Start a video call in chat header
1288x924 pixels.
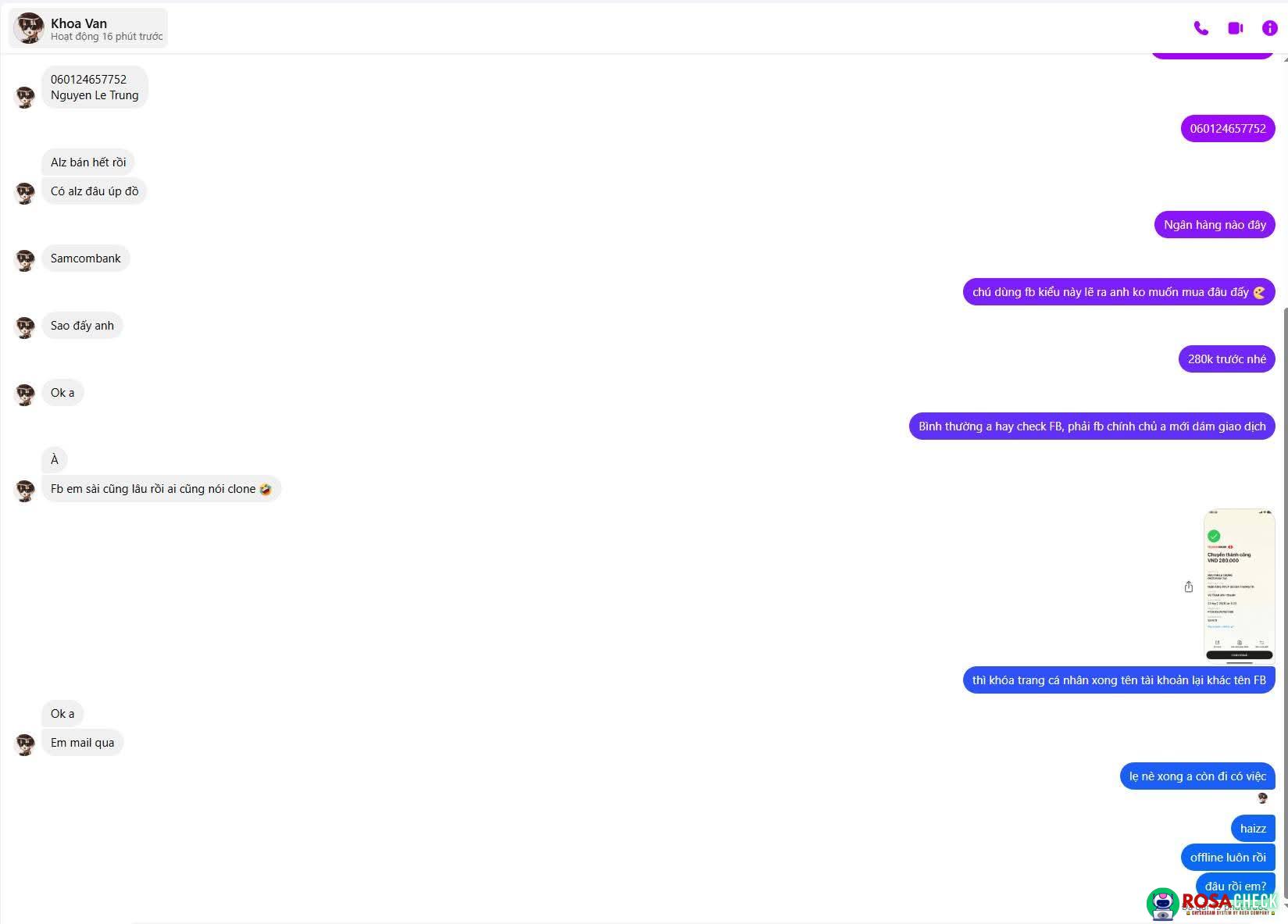pos(1235,28)
